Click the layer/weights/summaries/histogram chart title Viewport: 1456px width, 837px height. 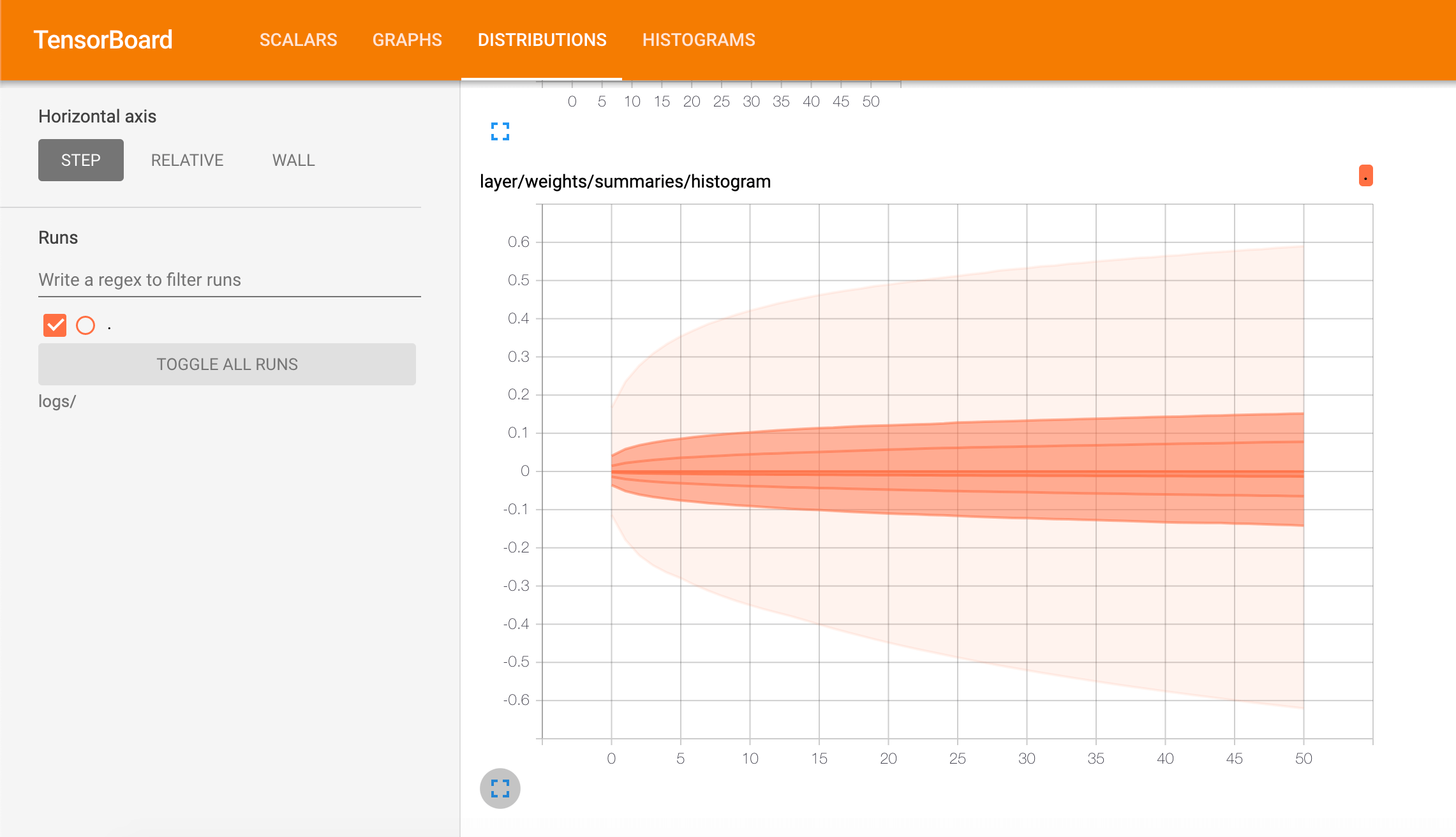pyautogui.click(x=625, y=182)
